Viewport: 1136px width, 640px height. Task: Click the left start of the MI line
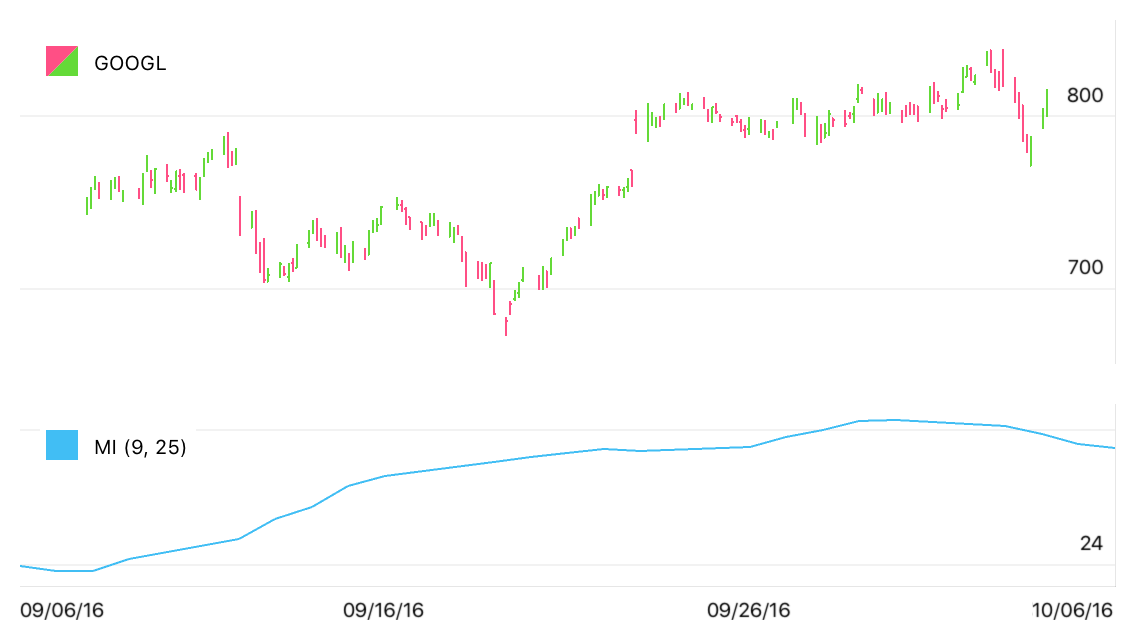point(21,566)
